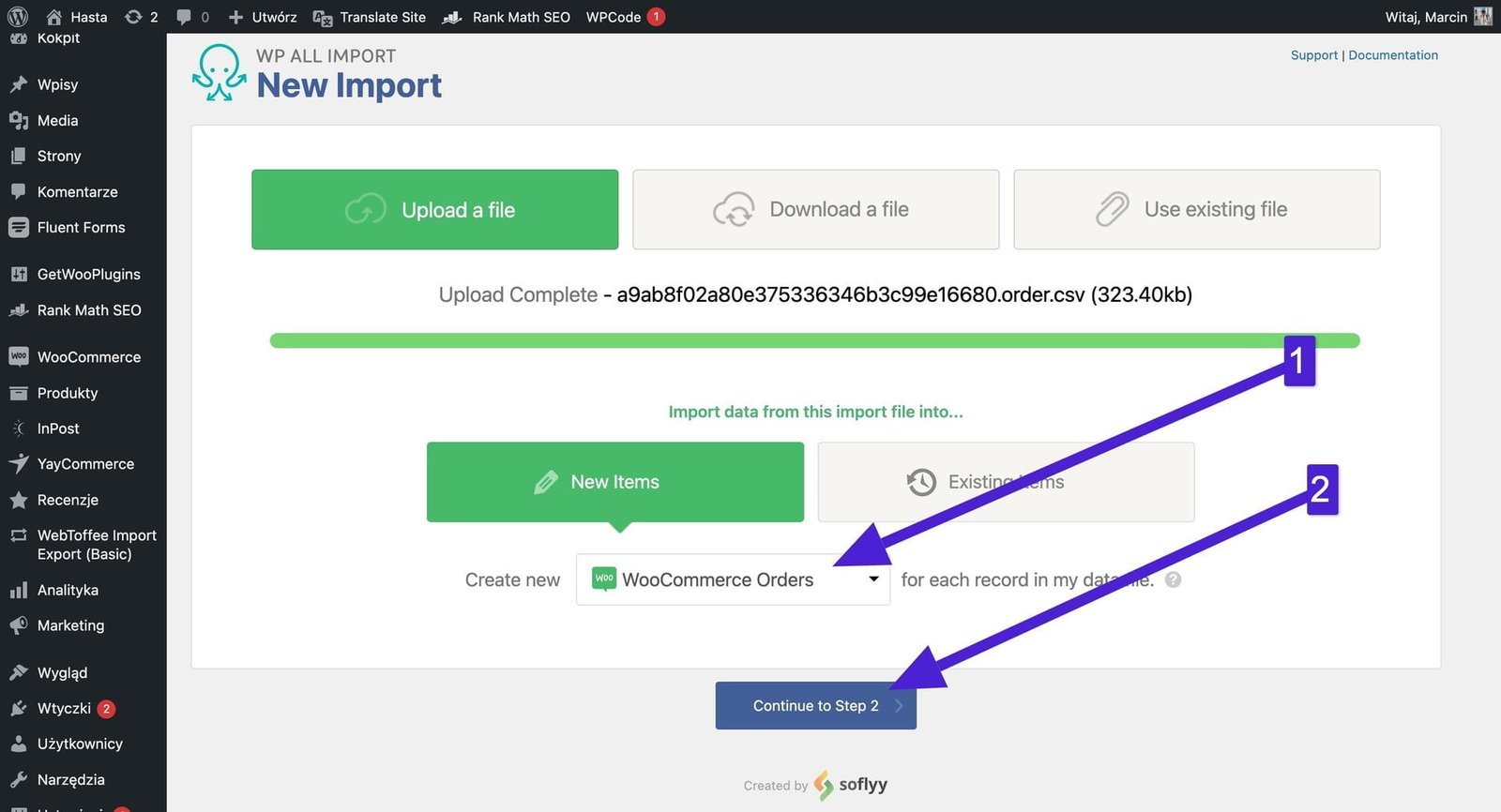
Task: Click the WP All Import octopus logo
Action: tap(220, 72)
